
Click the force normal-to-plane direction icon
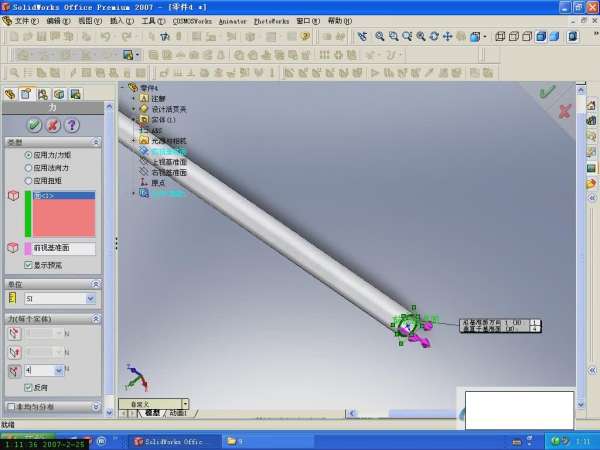pos(14,370)
